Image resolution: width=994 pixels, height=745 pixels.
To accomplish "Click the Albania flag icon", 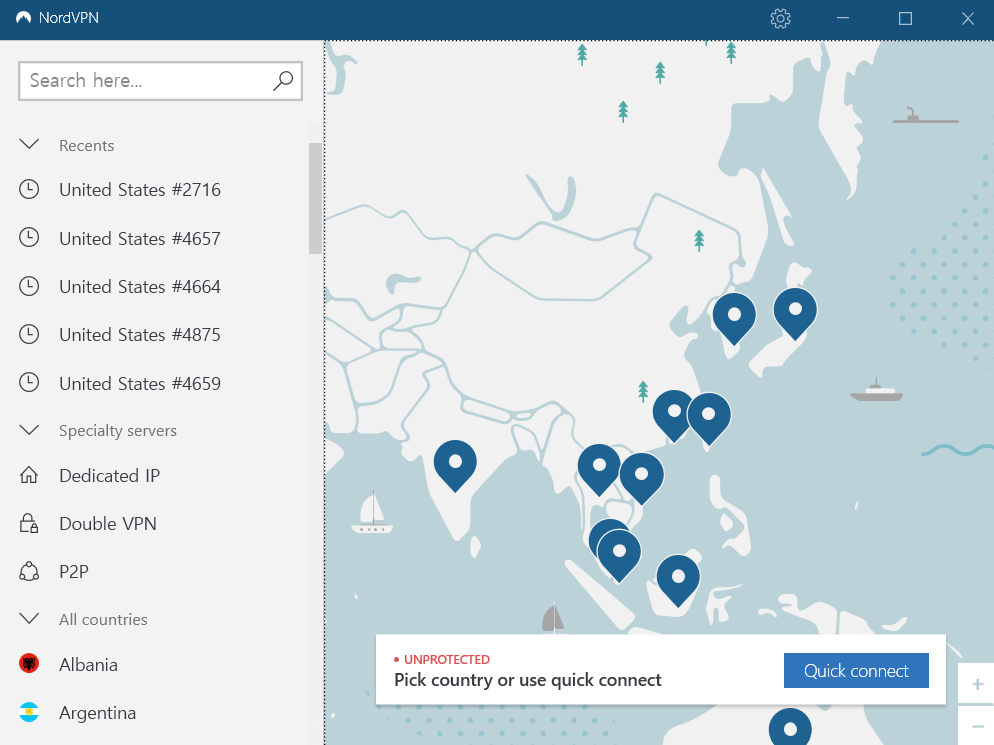I will pyautogui.click(x=29, y=664).
